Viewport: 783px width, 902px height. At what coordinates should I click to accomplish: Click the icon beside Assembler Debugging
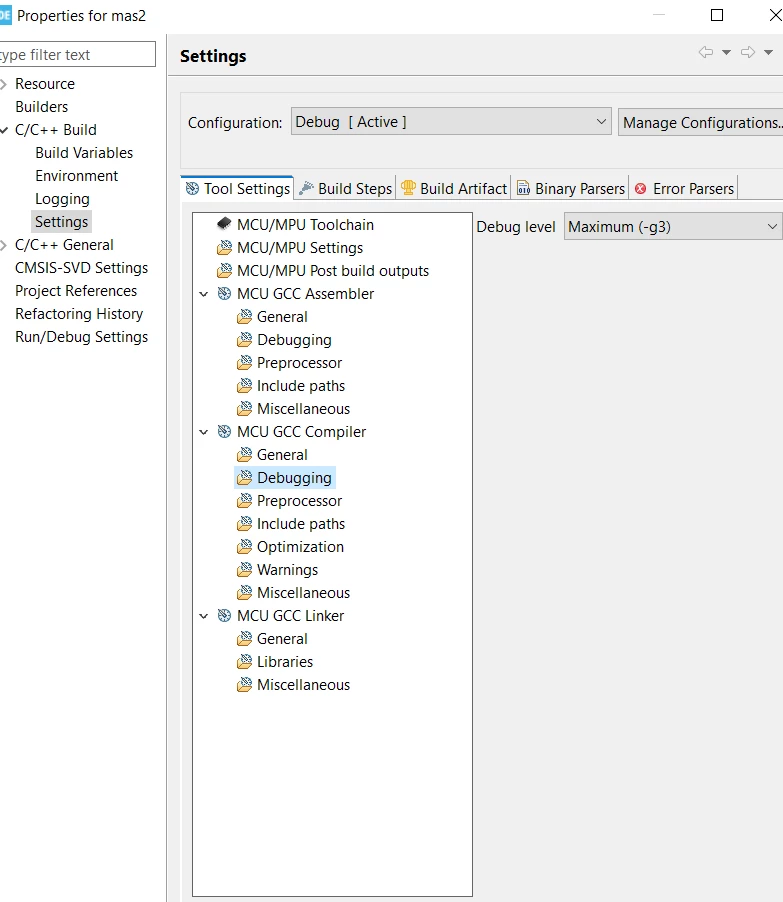pyautogui.click(x=245, y=339)
